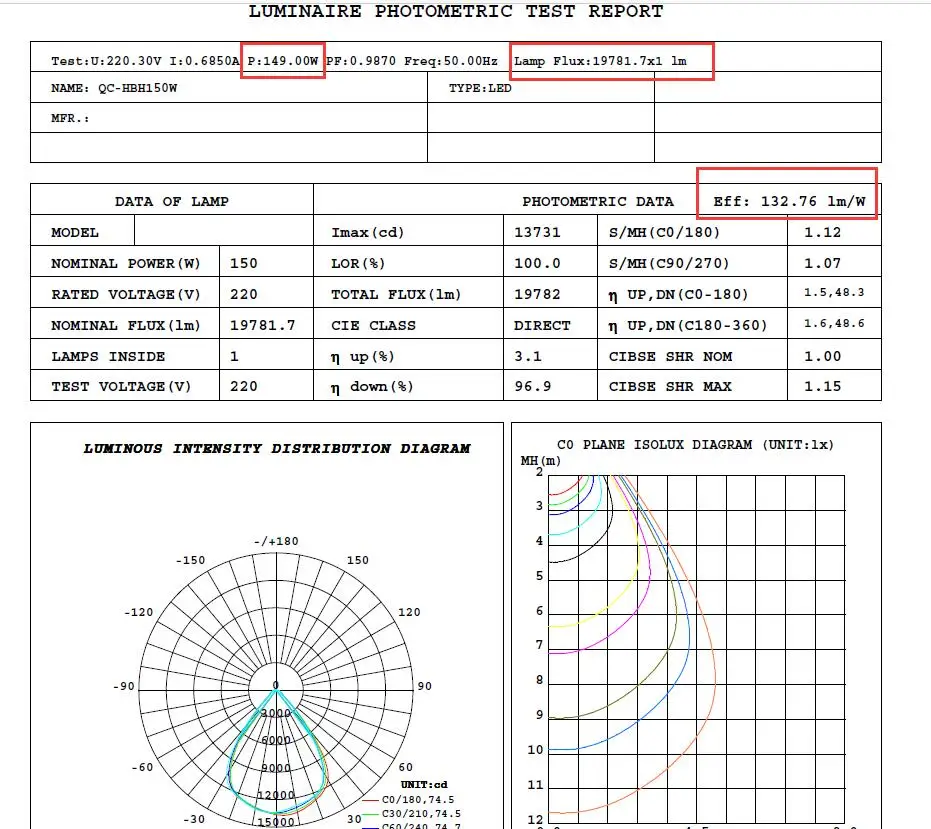
Task: Select the "220" value in Test Voltage row
Action: [244, 387]
